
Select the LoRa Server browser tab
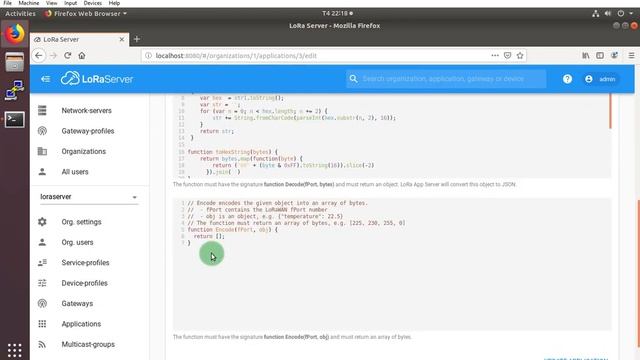pyautogui.click(x=79, y=39)
